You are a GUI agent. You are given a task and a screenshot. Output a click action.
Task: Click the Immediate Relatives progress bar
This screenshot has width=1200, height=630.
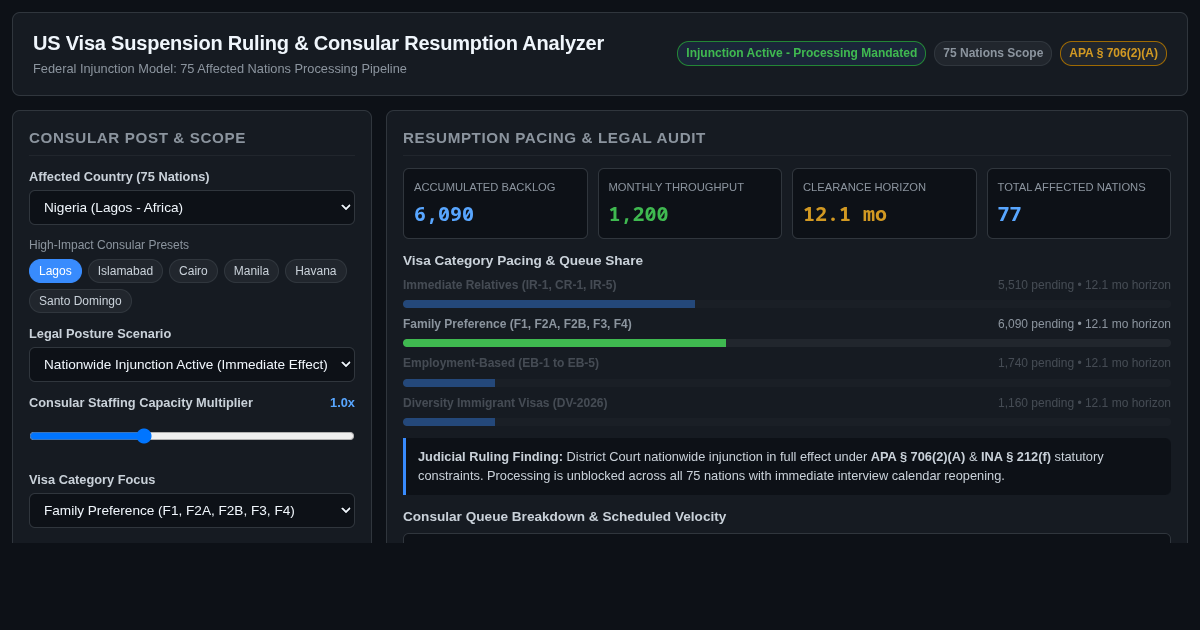pyautogui.click(x=549, y=304)
